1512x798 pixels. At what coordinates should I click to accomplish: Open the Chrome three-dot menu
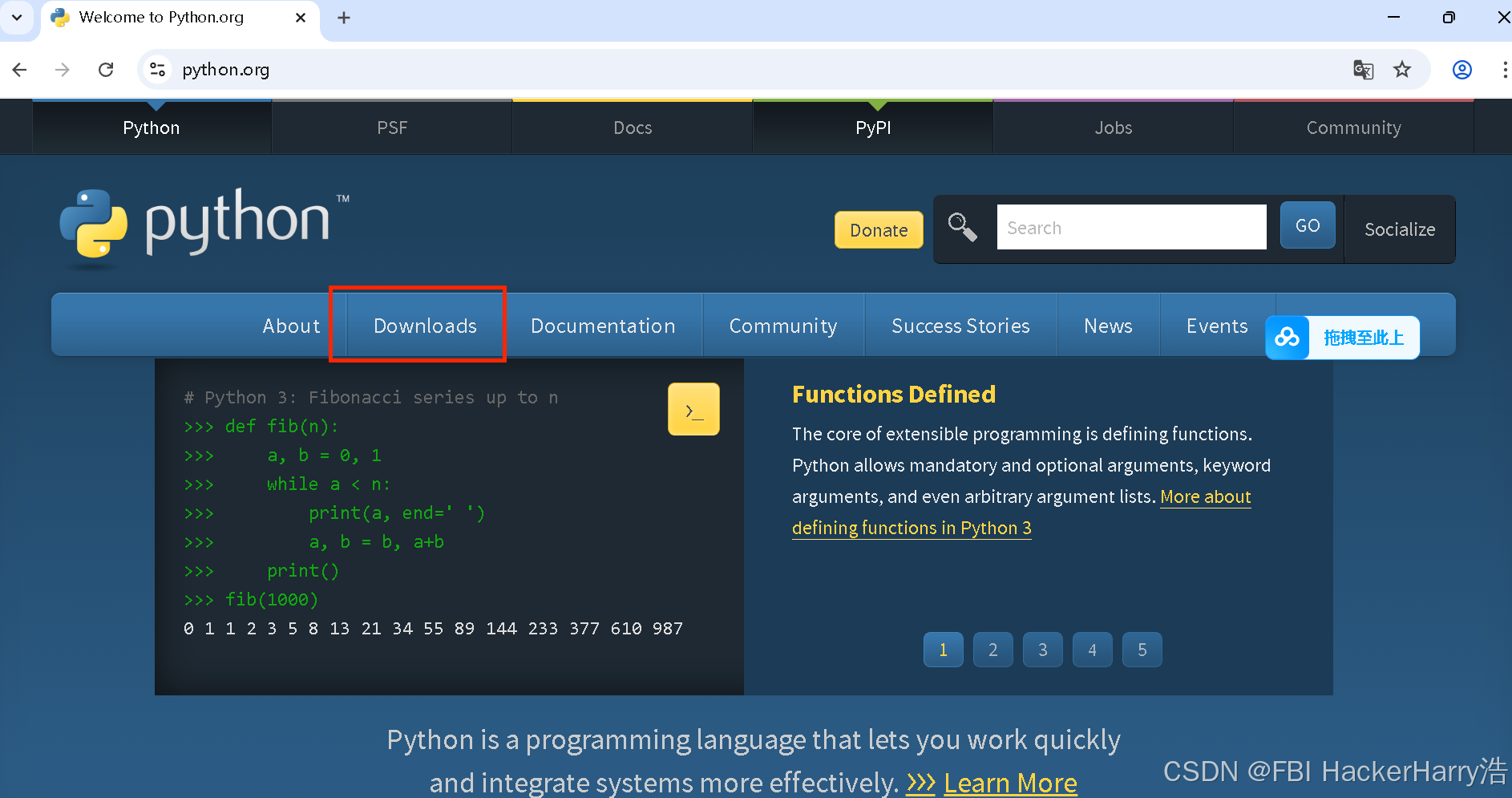tap(1504, 70)
